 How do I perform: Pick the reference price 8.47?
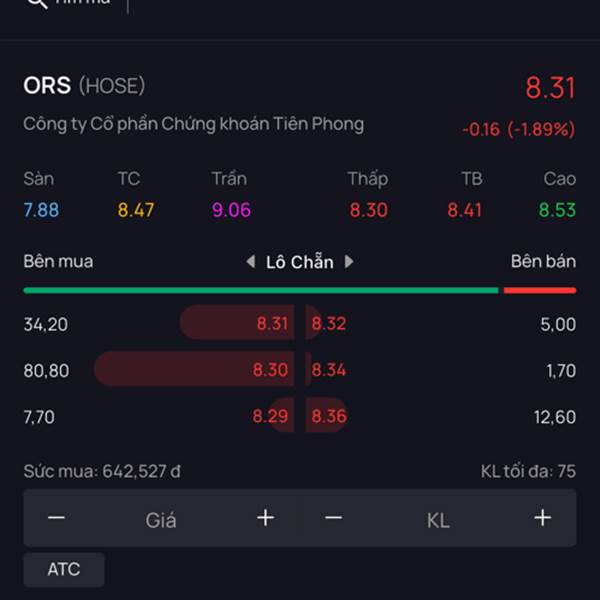pos(136,210)
